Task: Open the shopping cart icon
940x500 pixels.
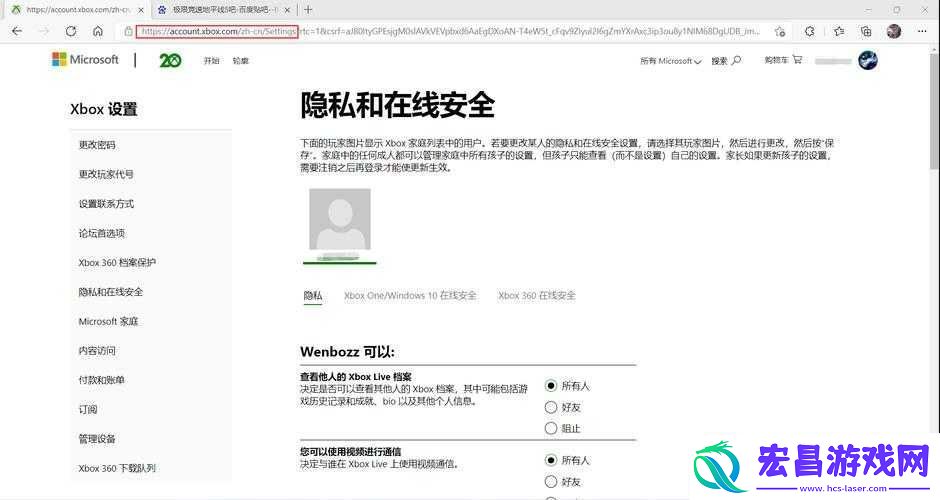Action: coord(797,59)
